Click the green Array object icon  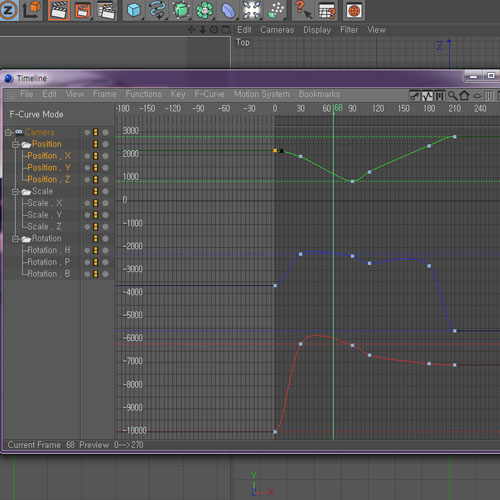tap(205, 10)
